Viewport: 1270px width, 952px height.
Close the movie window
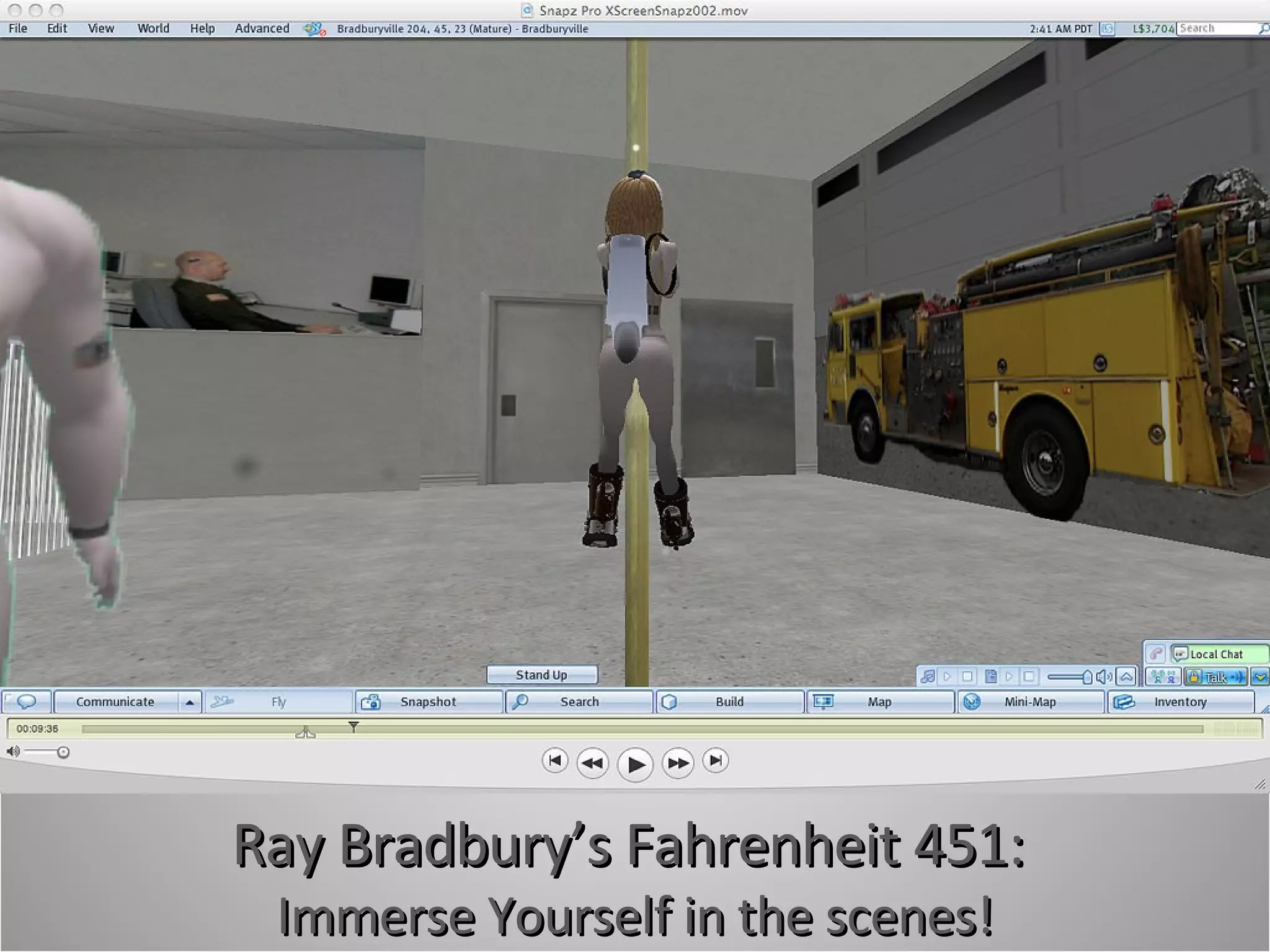click(x=15, y=10)
